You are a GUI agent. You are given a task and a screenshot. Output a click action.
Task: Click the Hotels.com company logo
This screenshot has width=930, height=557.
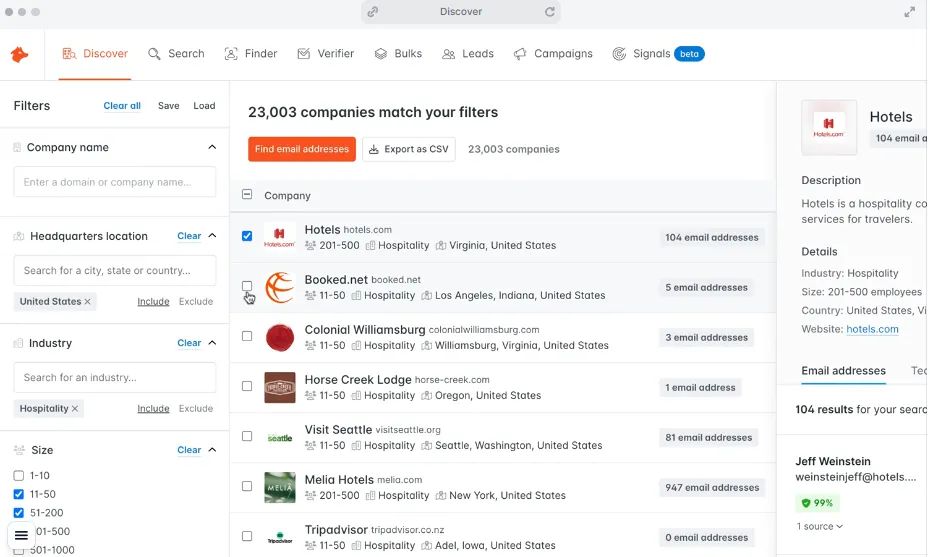pyautogui.click(x=279, y=237)
